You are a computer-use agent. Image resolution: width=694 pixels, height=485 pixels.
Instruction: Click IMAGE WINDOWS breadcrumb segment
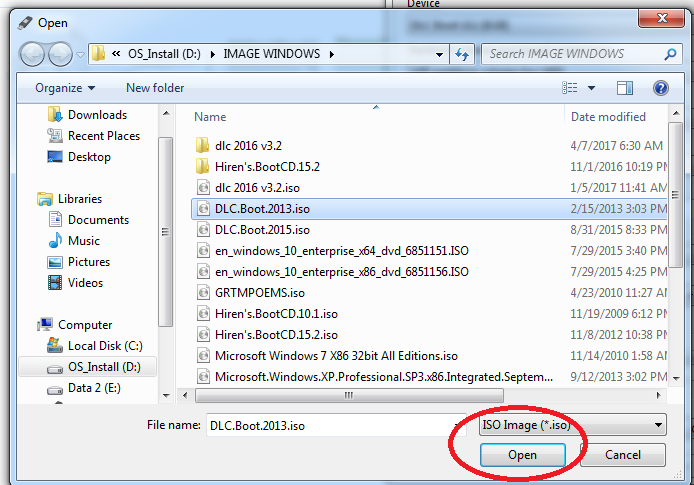[x=271, y=54]
